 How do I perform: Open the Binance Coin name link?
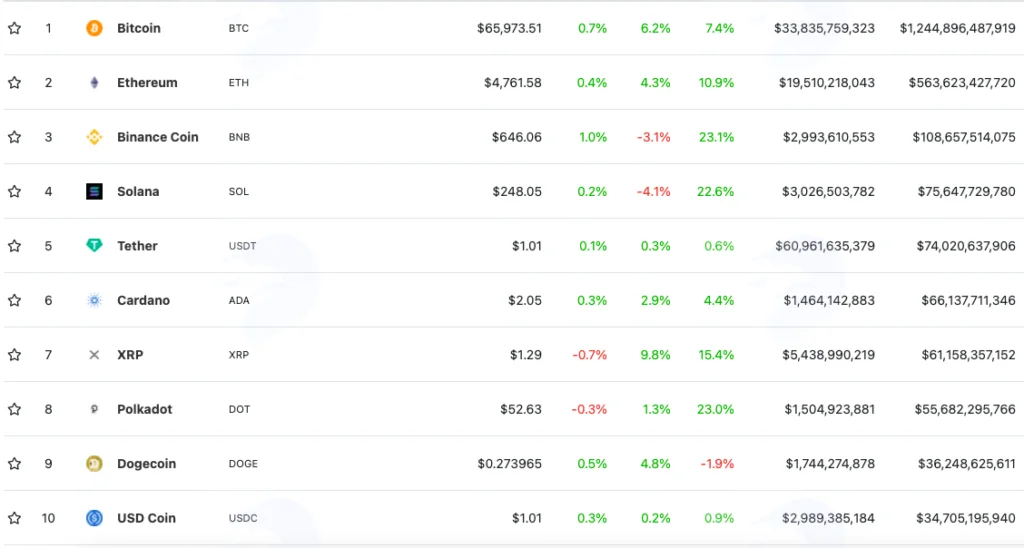point(157,137)
